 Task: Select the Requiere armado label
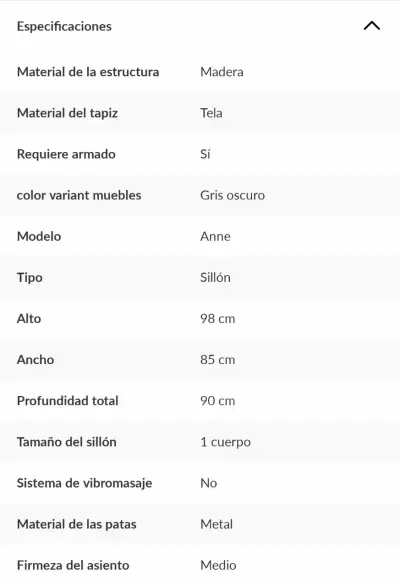pos(66,154)
